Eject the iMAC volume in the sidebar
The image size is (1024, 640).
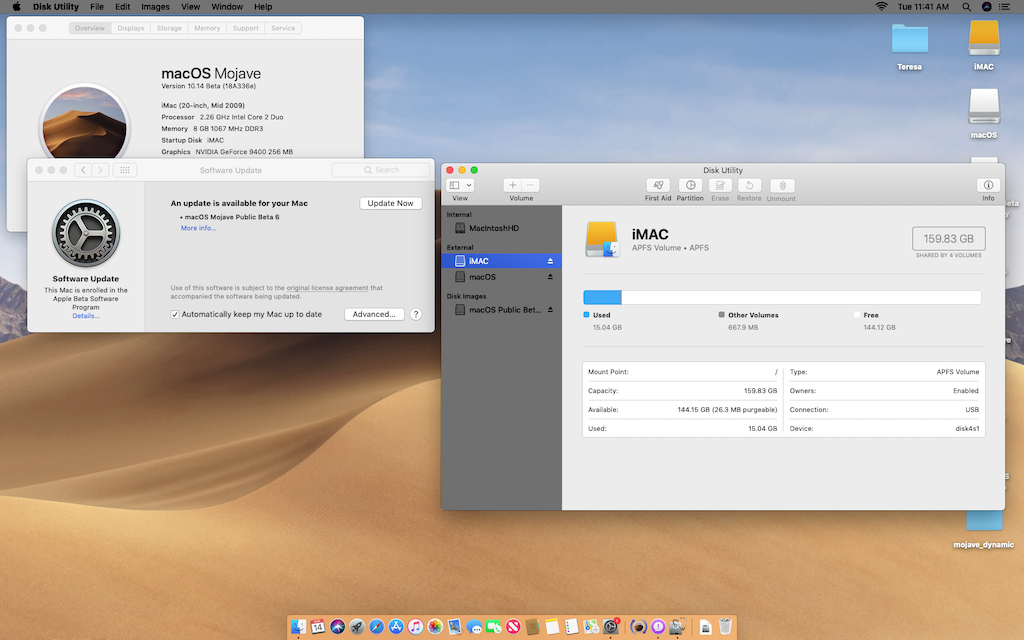[549, 261]
